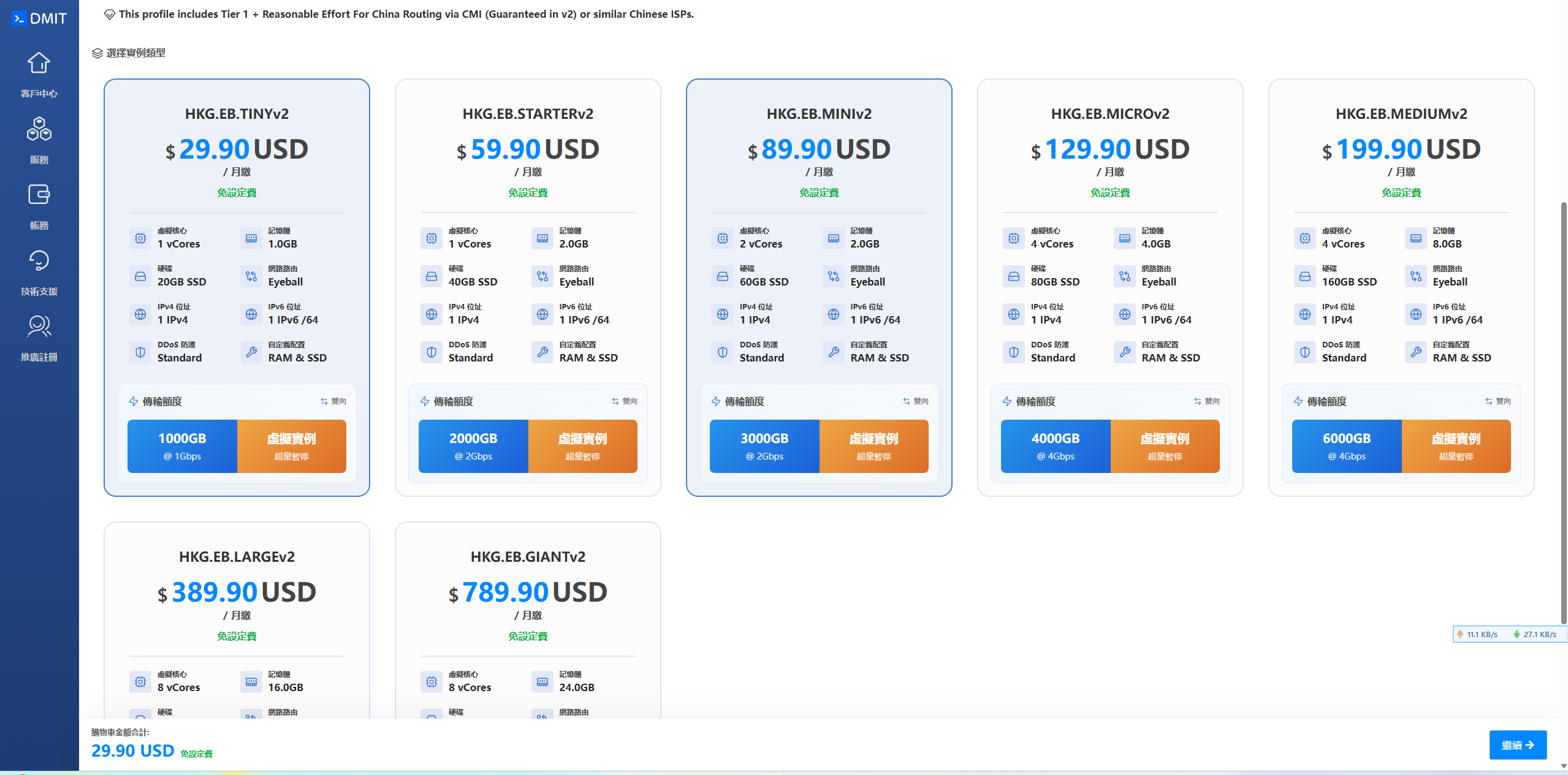Click 免設定費 under HKG.EB.MICROv2 price
This screenshot has height=775, width=1568.
point(1110,193)
